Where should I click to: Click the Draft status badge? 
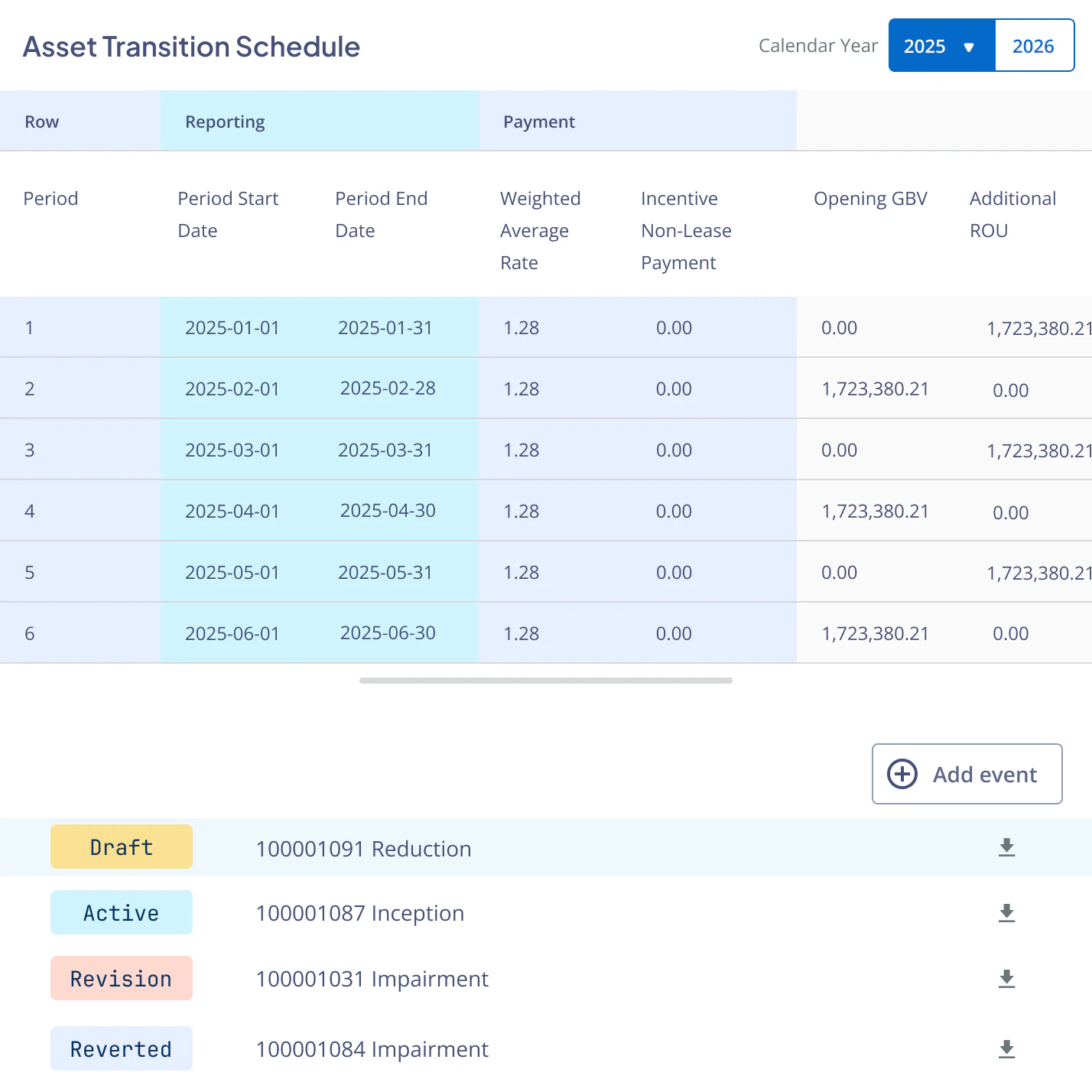(121, 847)
